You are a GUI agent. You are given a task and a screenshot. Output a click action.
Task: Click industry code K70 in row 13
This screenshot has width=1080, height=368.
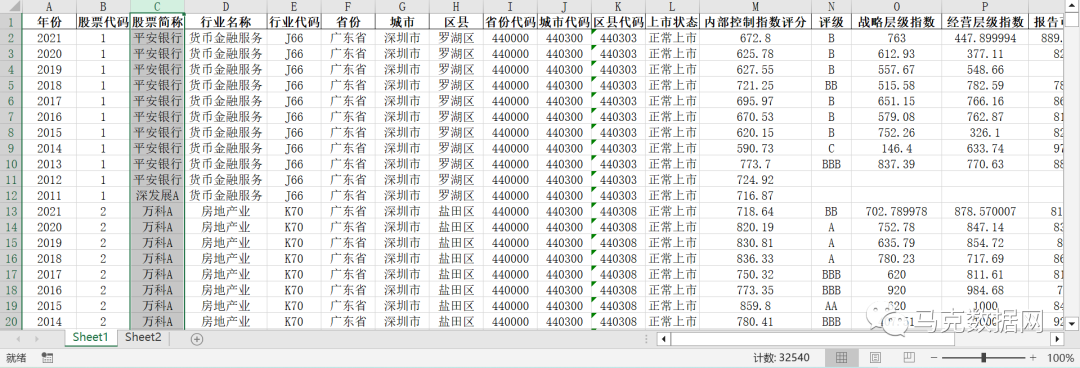point(294,212)
